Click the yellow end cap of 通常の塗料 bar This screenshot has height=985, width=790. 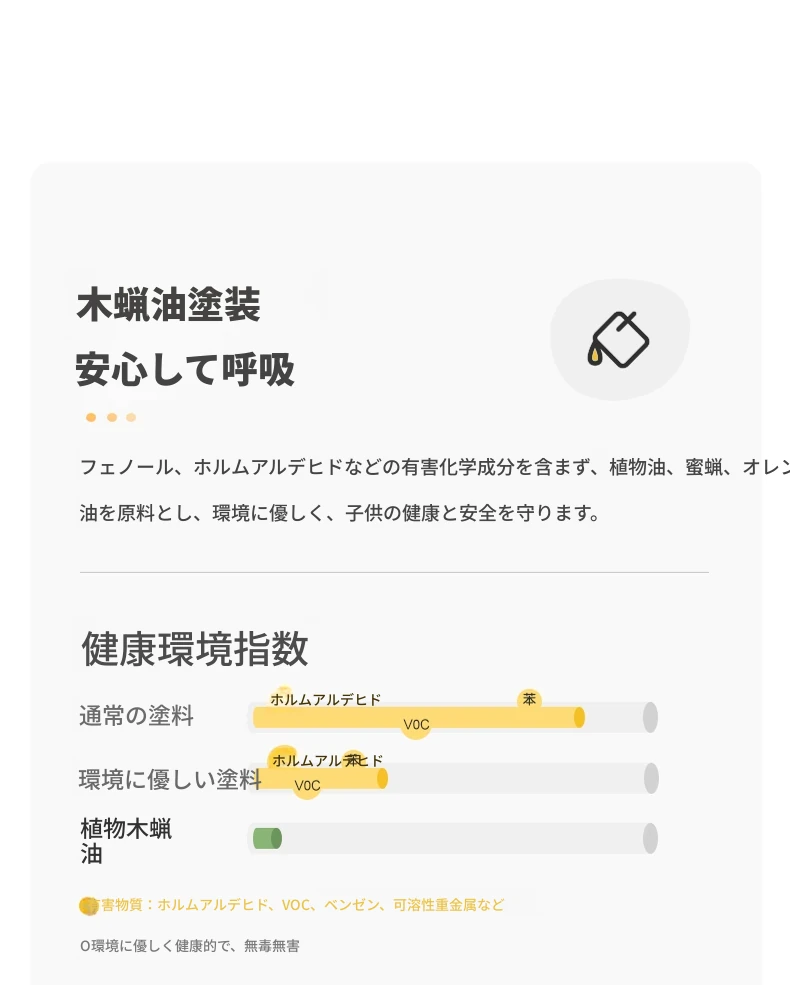pyautogui.click(x=579, y=717)
